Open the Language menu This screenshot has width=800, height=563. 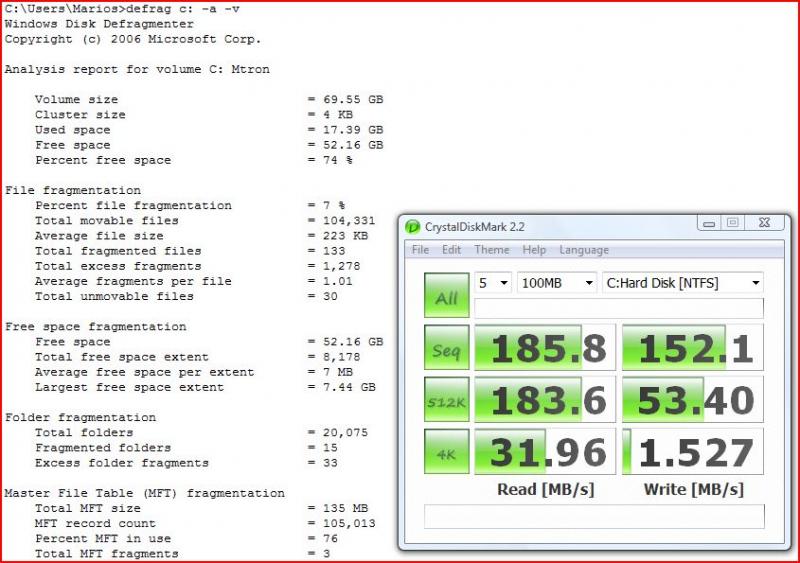click(584, 250)
